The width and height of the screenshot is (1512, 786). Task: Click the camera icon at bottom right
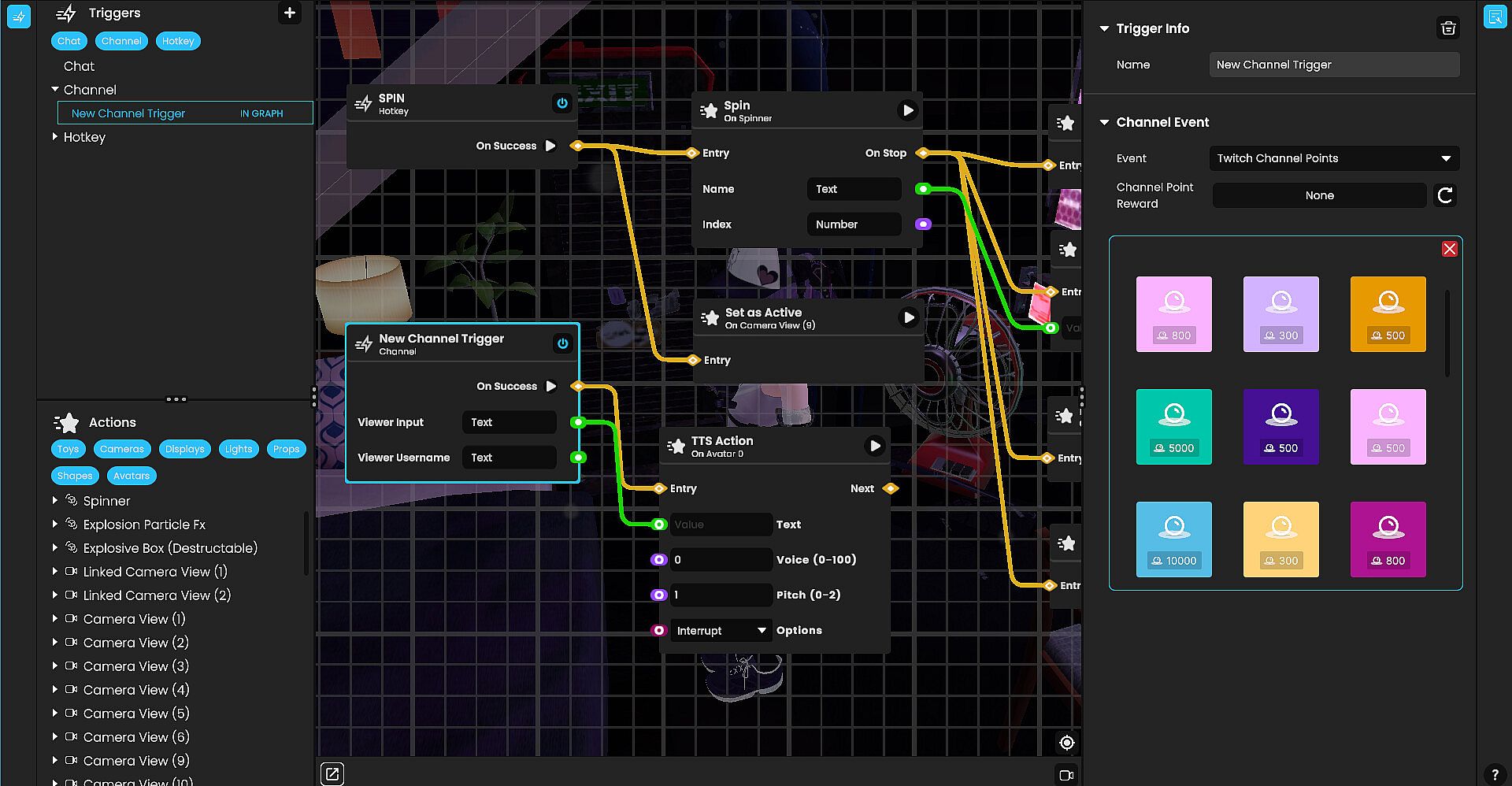[1066, 775]
